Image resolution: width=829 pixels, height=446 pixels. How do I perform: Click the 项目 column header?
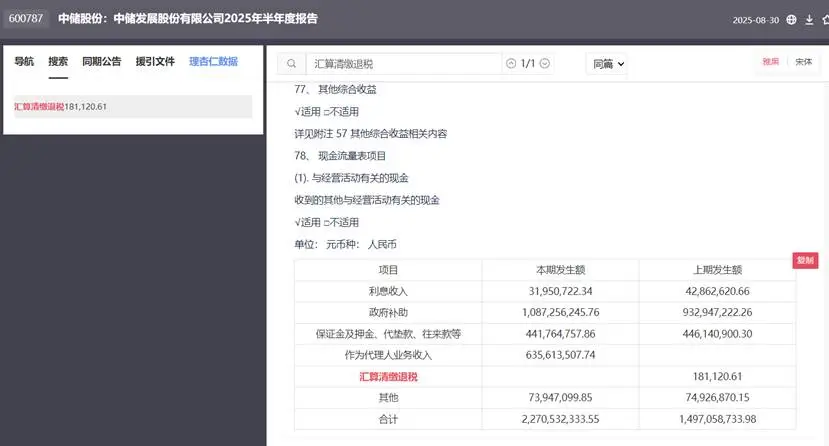click(x=388, y=270)
